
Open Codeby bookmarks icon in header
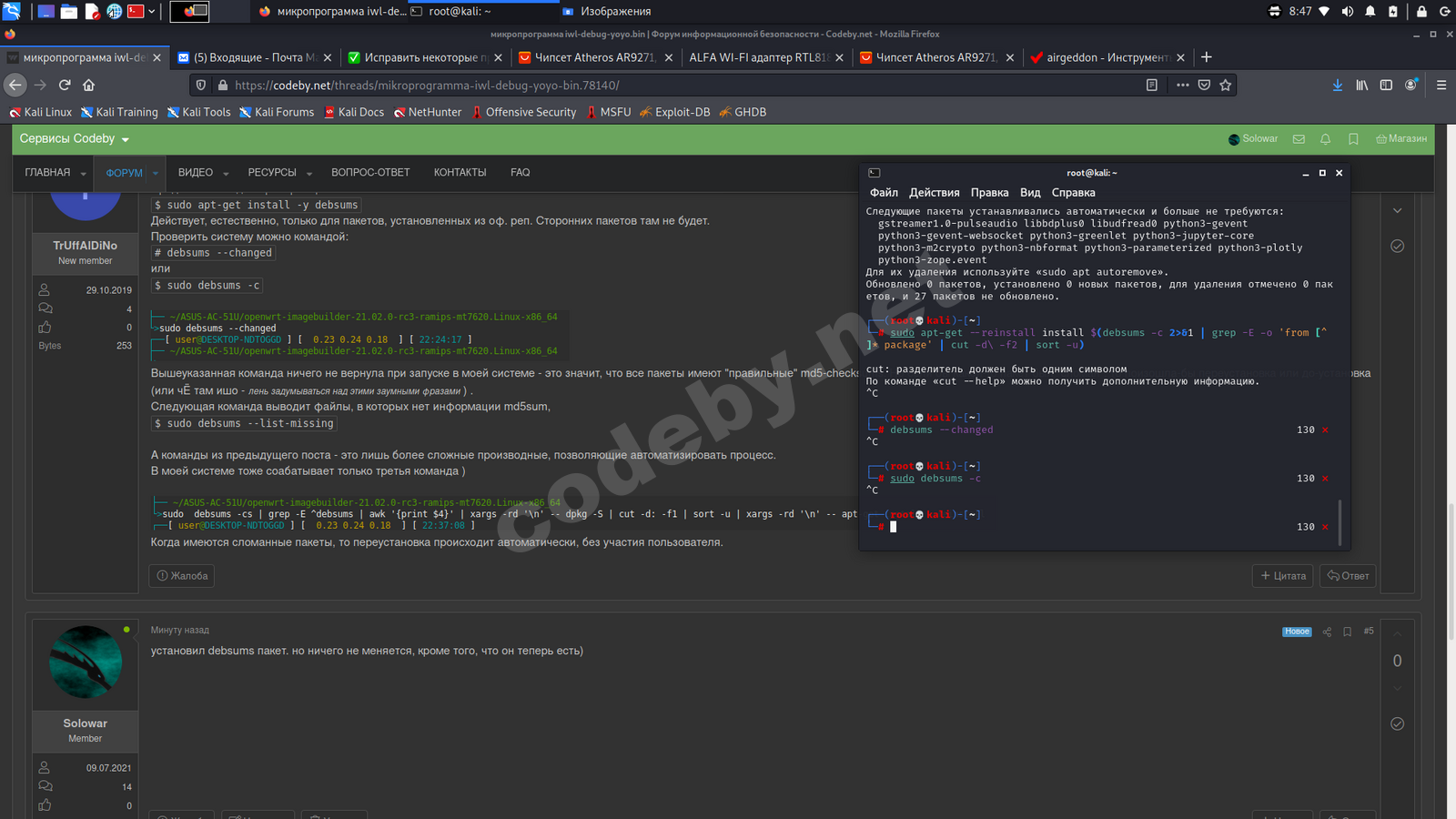click(x=1353, y=139)
